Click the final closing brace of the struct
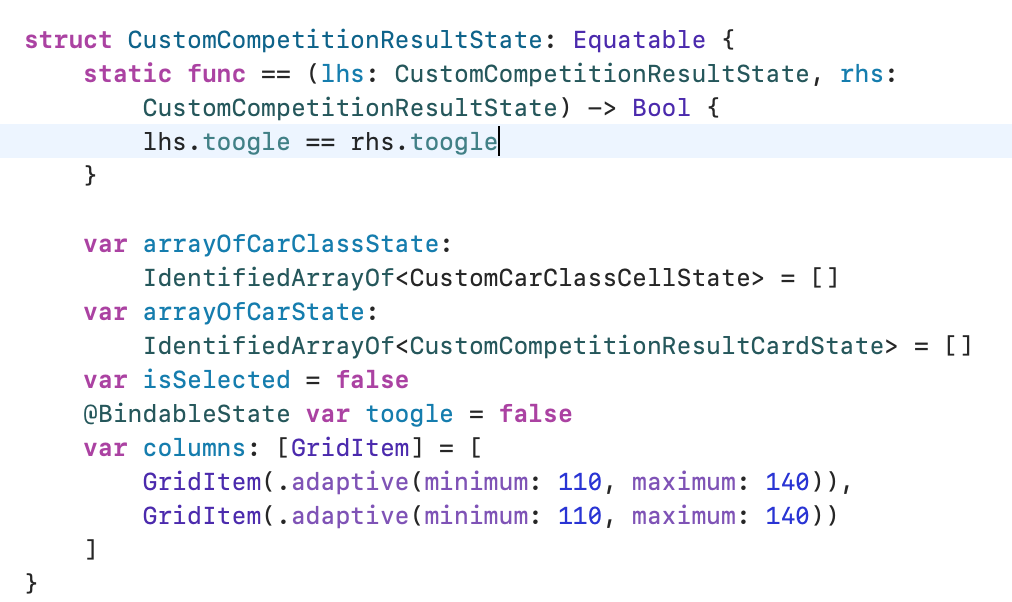The height and width of the screenshot is (602, 1012). tap(31, 583)
